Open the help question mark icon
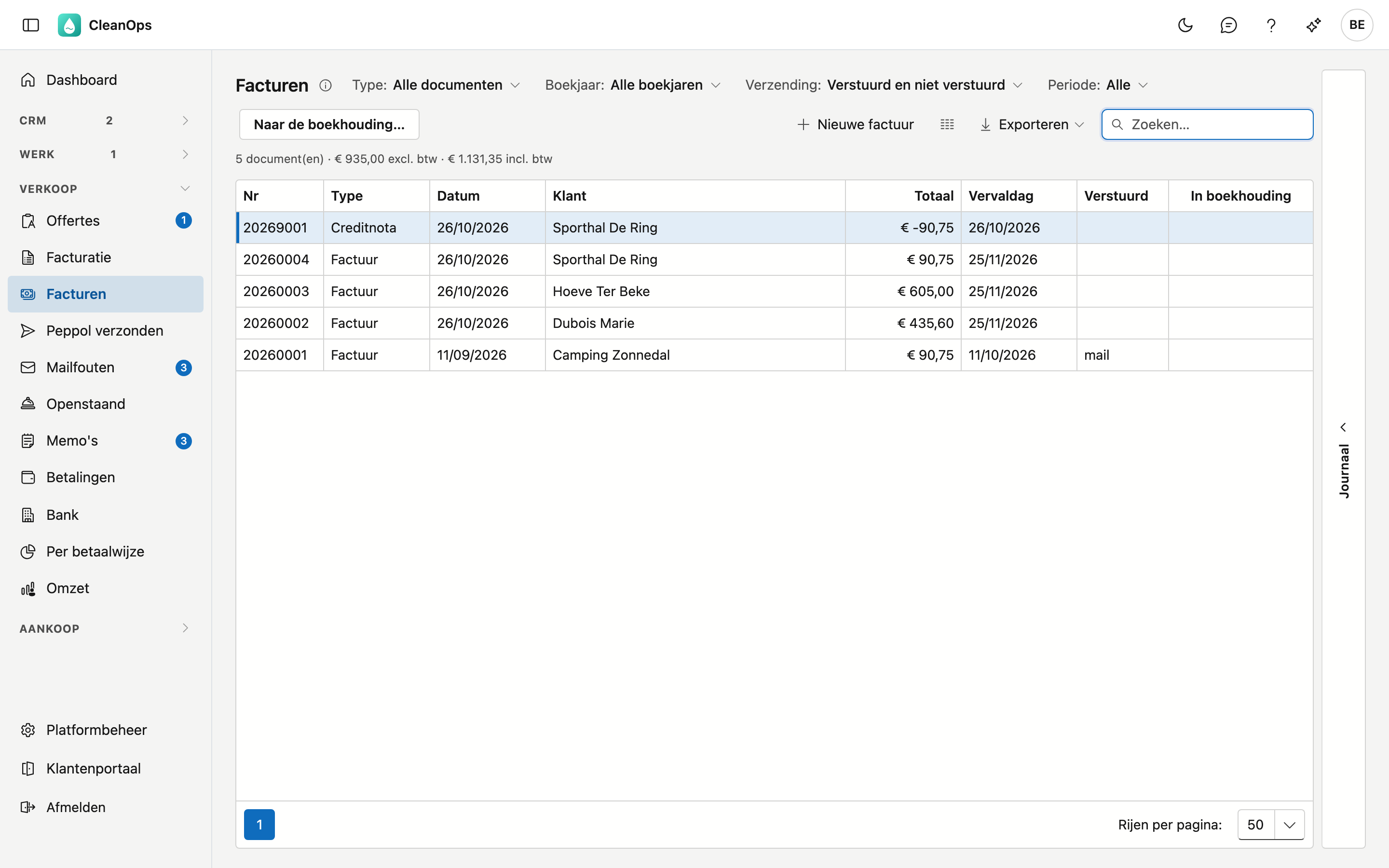 coord(1271,25)
